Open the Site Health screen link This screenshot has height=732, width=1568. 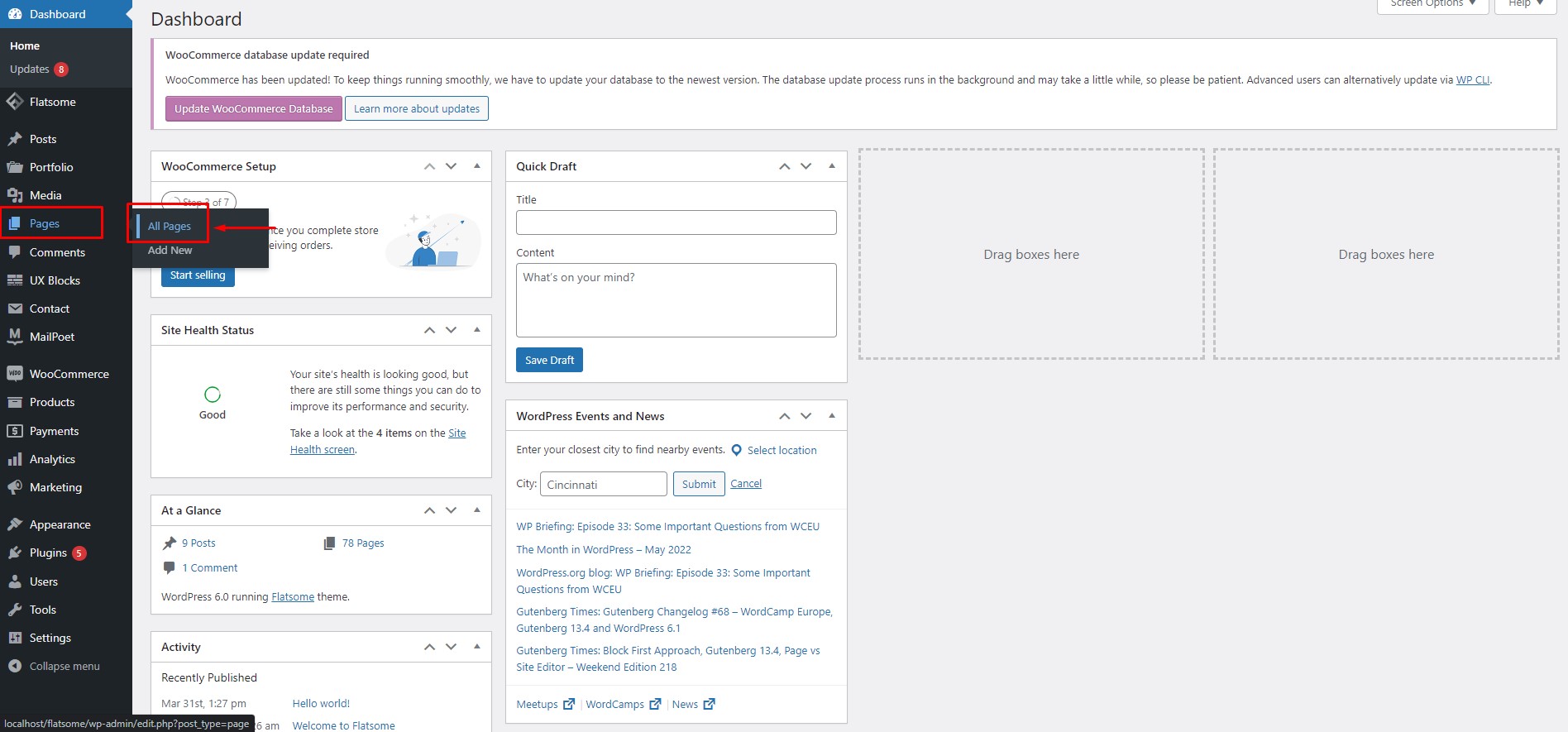(323, 449)
